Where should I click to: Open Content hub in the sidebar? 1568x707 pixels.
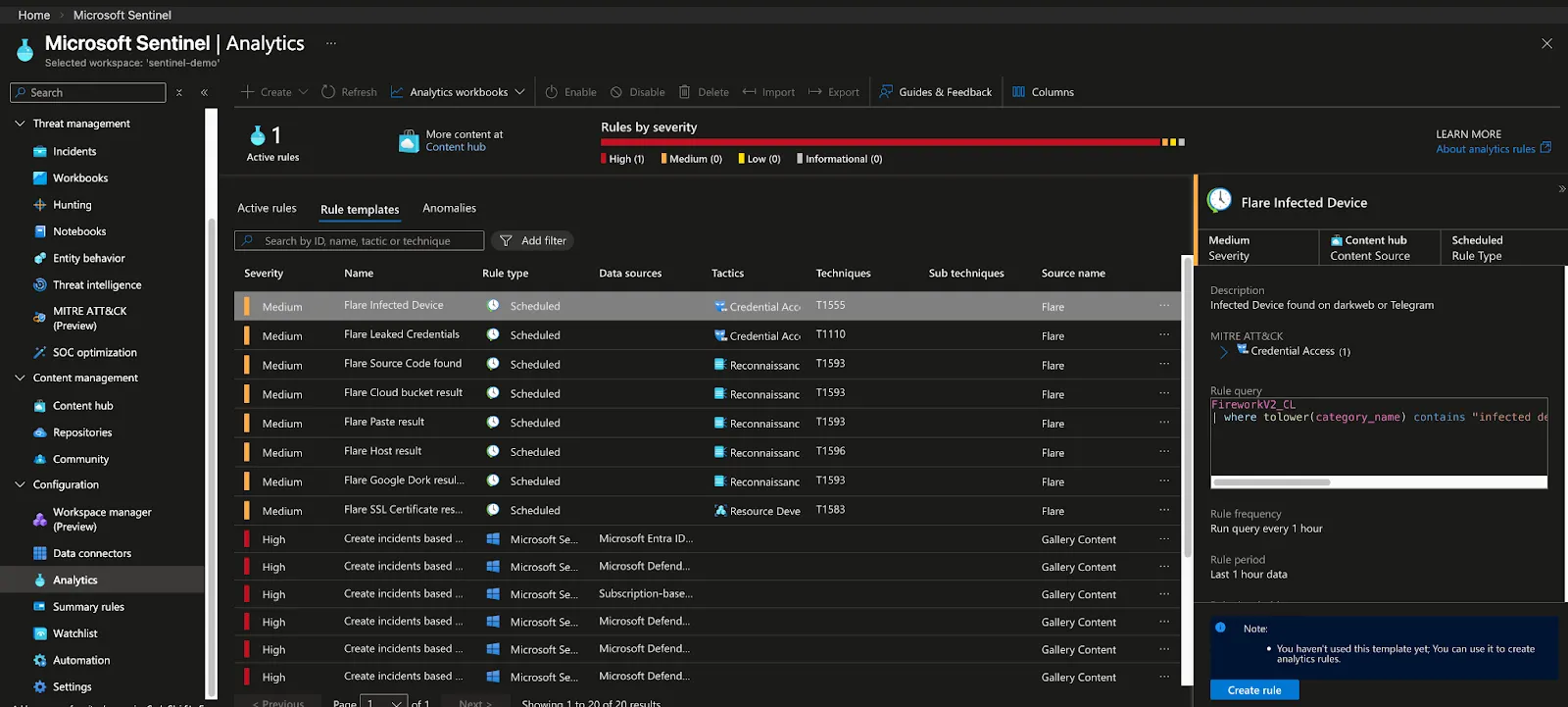[x=82, y=405]
